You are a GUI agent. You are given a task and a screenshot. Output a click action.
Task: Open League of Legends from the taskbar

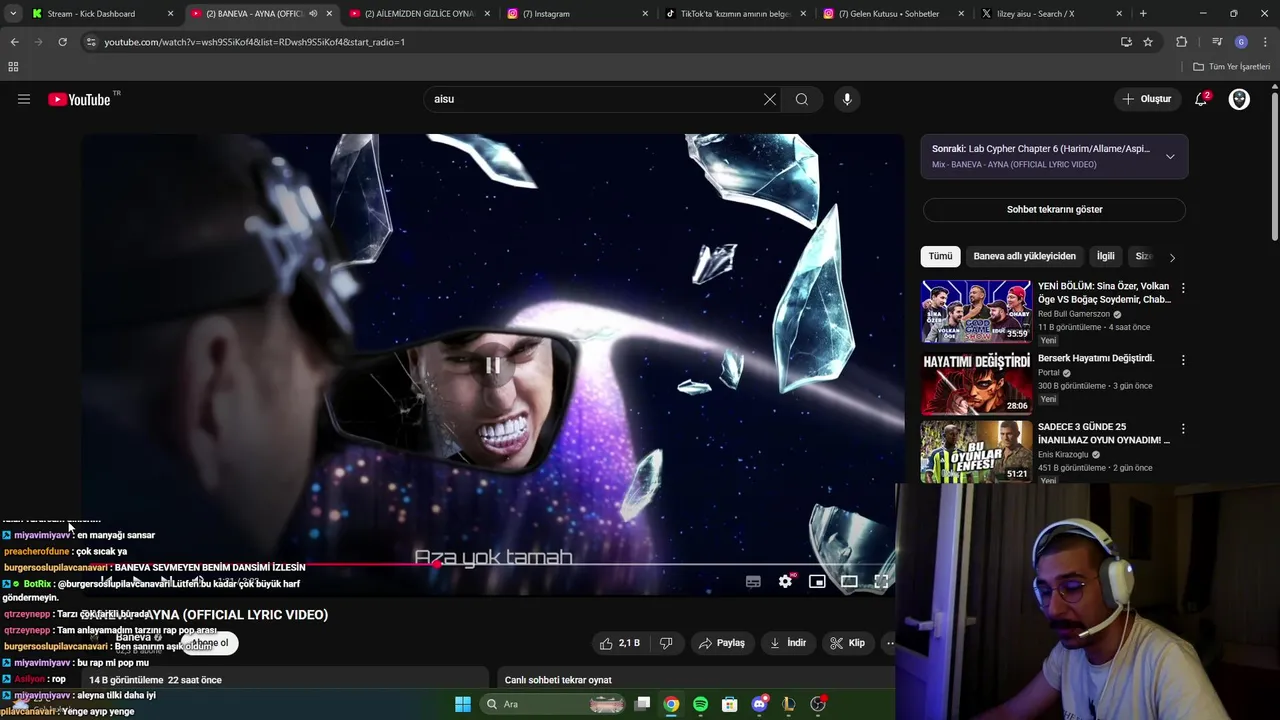tap(788, 704)
